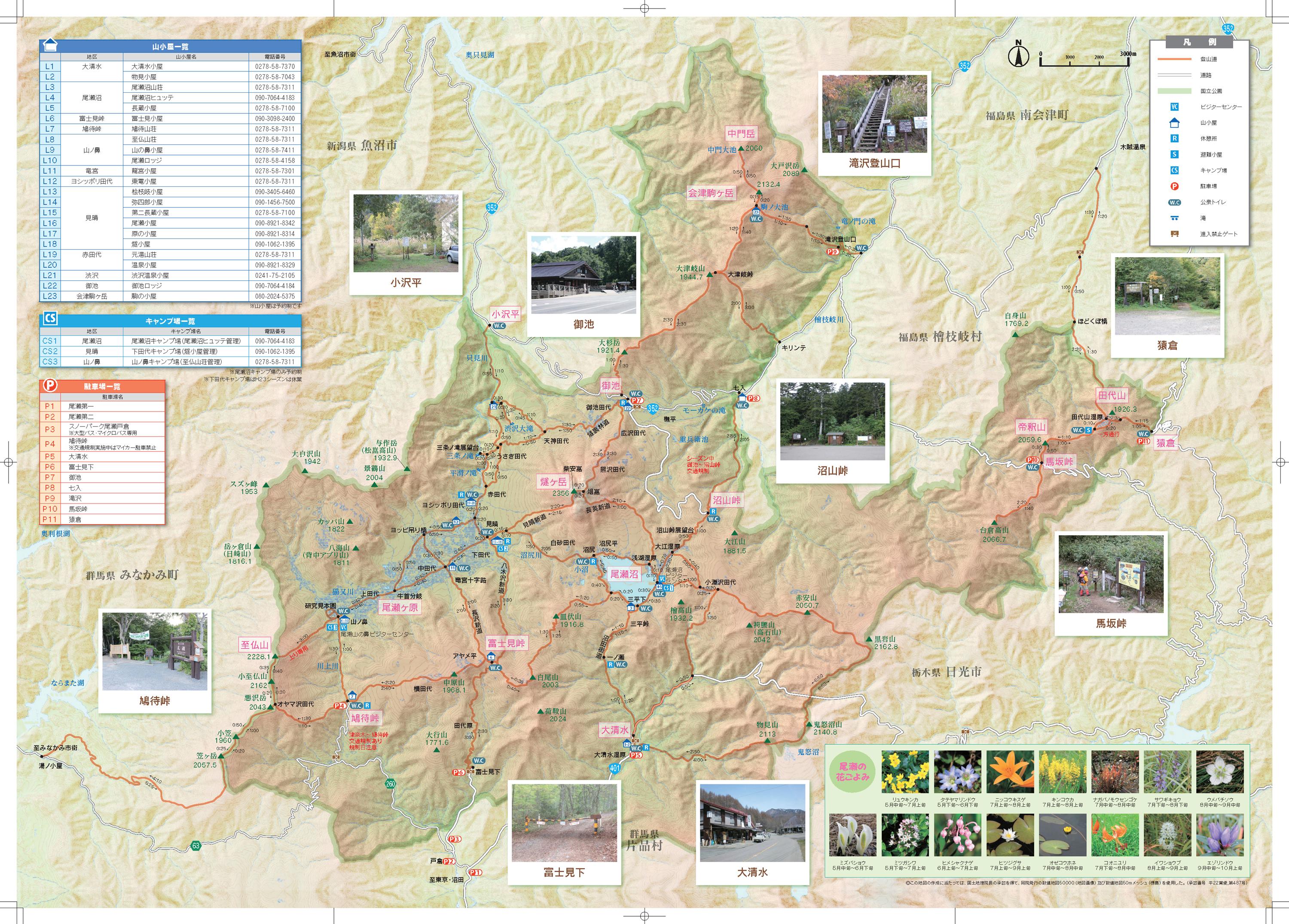Click the 山小屋 house icon in the legend
1289x924 pixels.
(x=1174, y=122)
